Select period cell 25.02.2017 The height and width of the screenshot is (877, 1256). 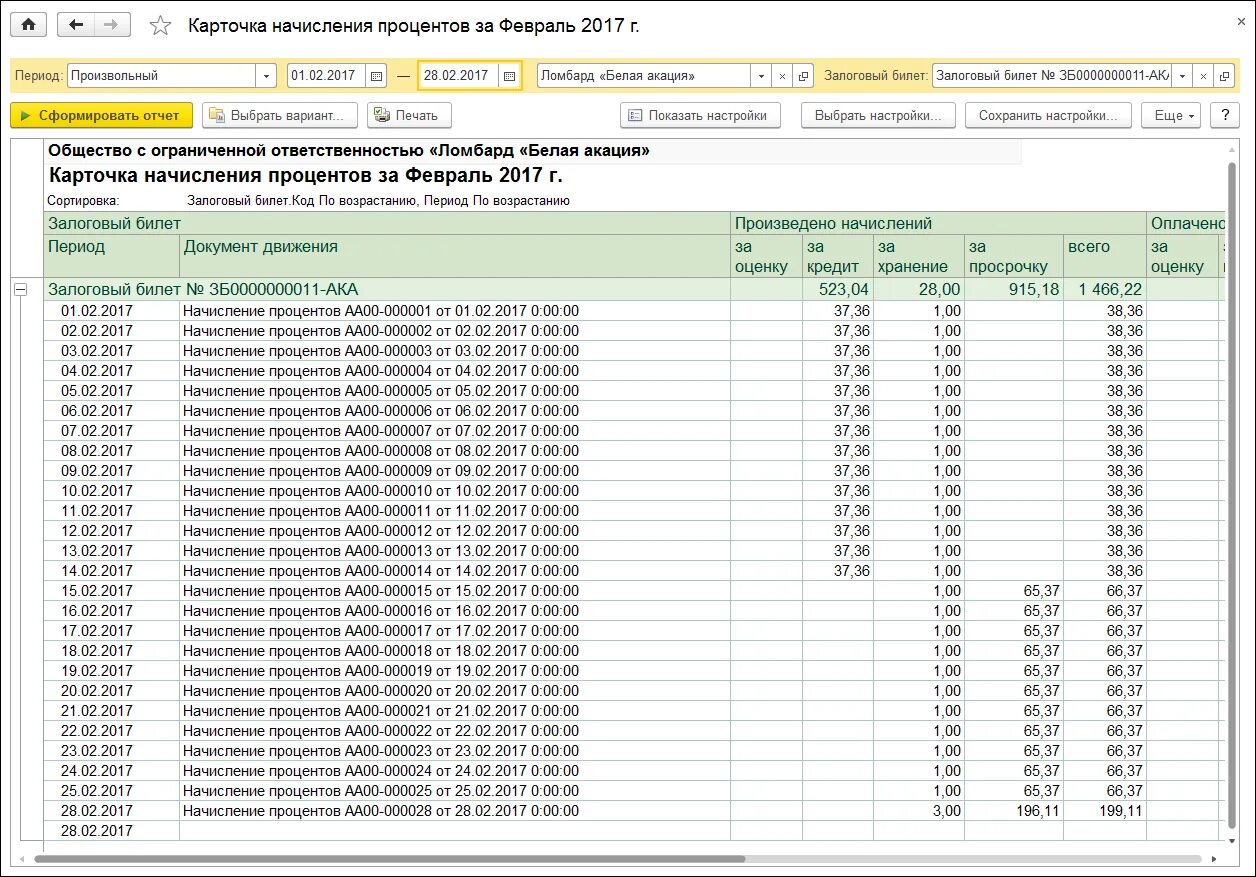pyautogui.click(x=112, y=791)
